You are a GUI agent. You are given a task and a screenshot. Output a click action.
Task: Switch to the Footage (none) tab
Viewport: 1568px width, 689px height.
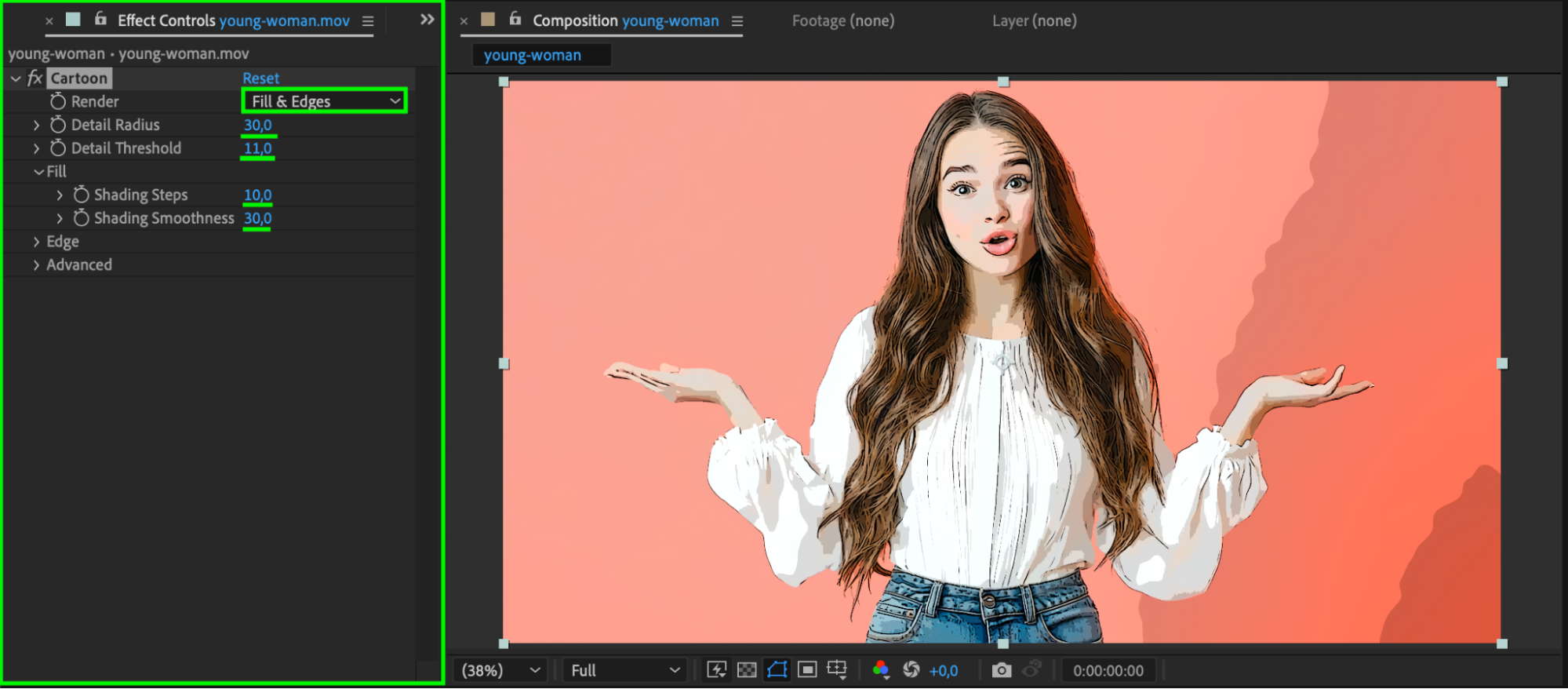(x=842, y=21)
